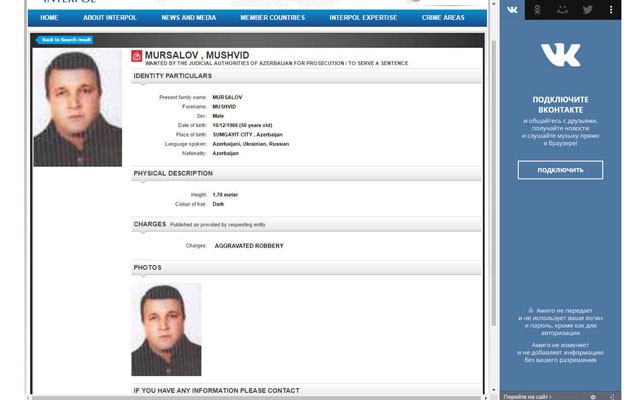637x400 pixels.
Task: Click the page scrollbar up arrow
Action: [494, 4]
